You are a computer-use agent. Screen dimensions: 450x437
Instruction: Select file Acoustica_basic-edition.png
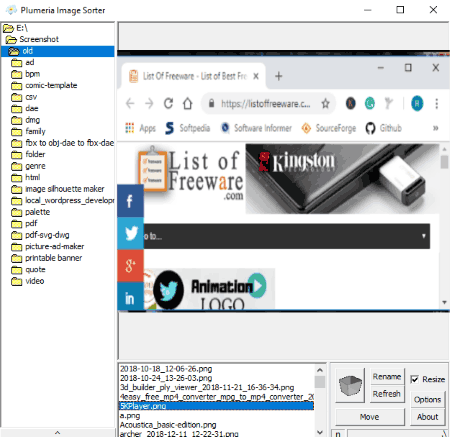tap(168, 425)
